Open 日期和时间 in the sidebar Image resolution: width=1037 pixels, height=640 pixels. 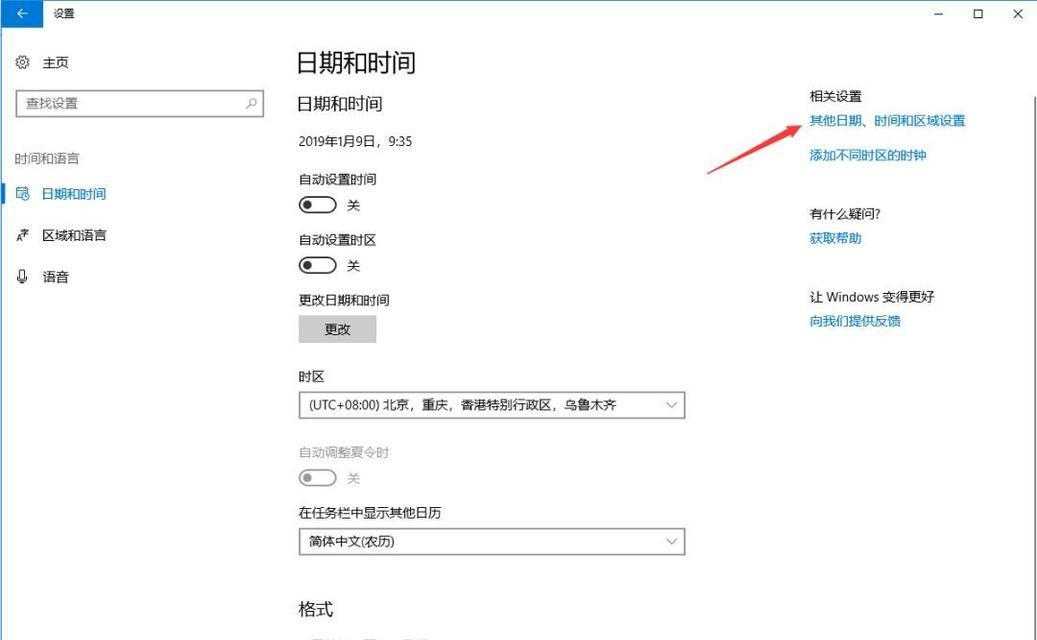[73, 194]
